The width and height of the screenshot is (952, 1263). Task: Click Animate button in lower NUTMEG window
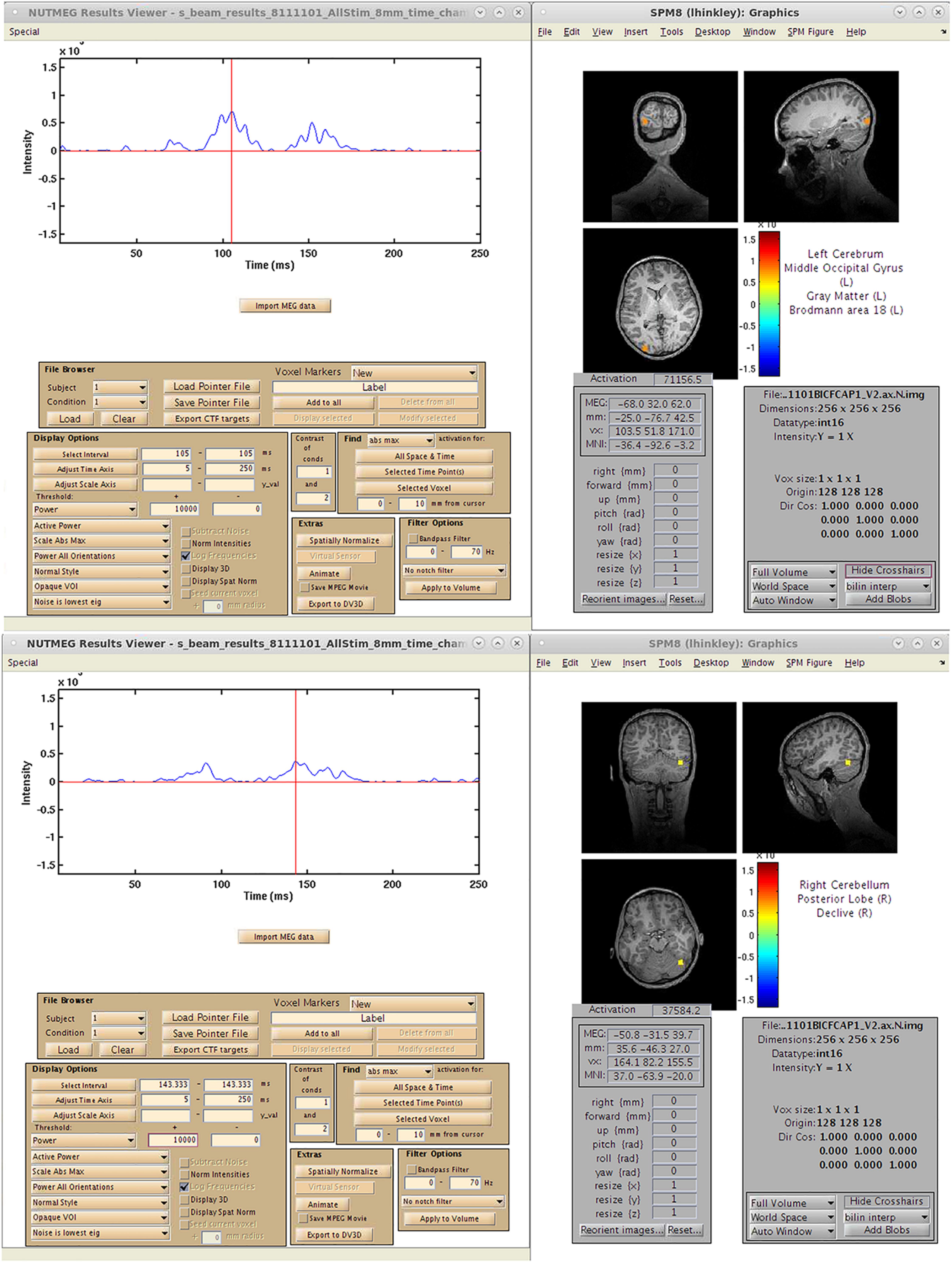tap(323, 1205)
